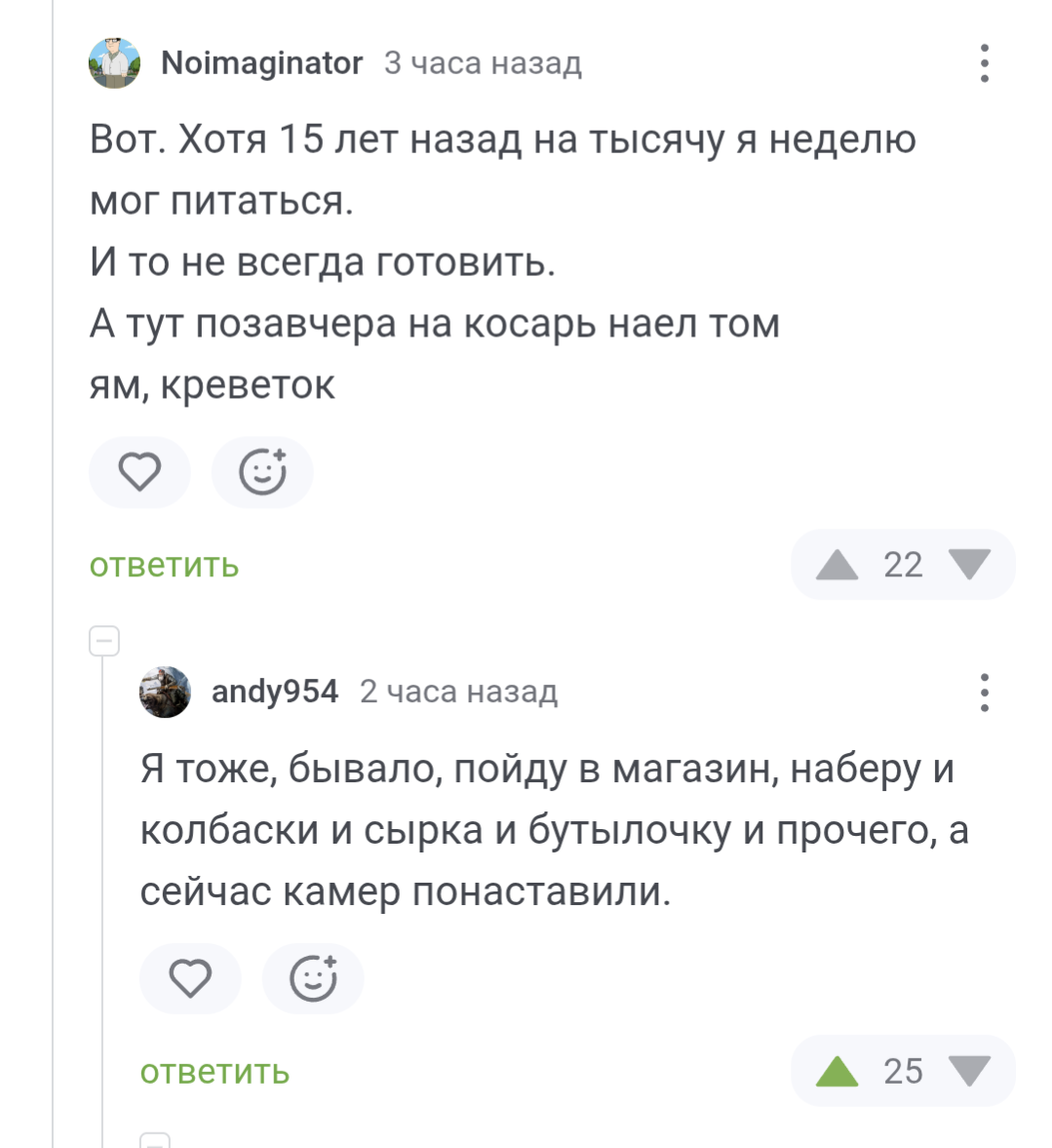The width and height of the screenshot is (1052, 1148).
Task: Add emoji reaction to Noimaginator's comment
Action: tap(262, 473)
